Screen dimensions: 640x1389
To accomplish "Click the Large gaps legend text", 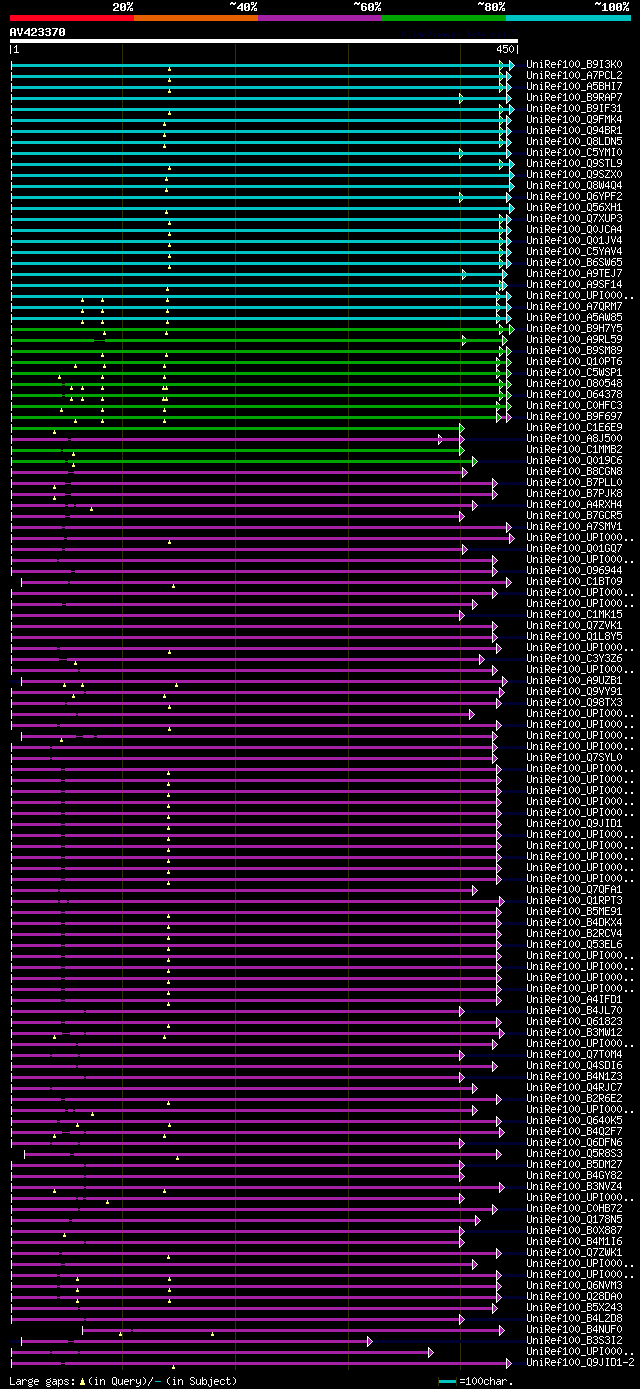I will point(124,1381).
